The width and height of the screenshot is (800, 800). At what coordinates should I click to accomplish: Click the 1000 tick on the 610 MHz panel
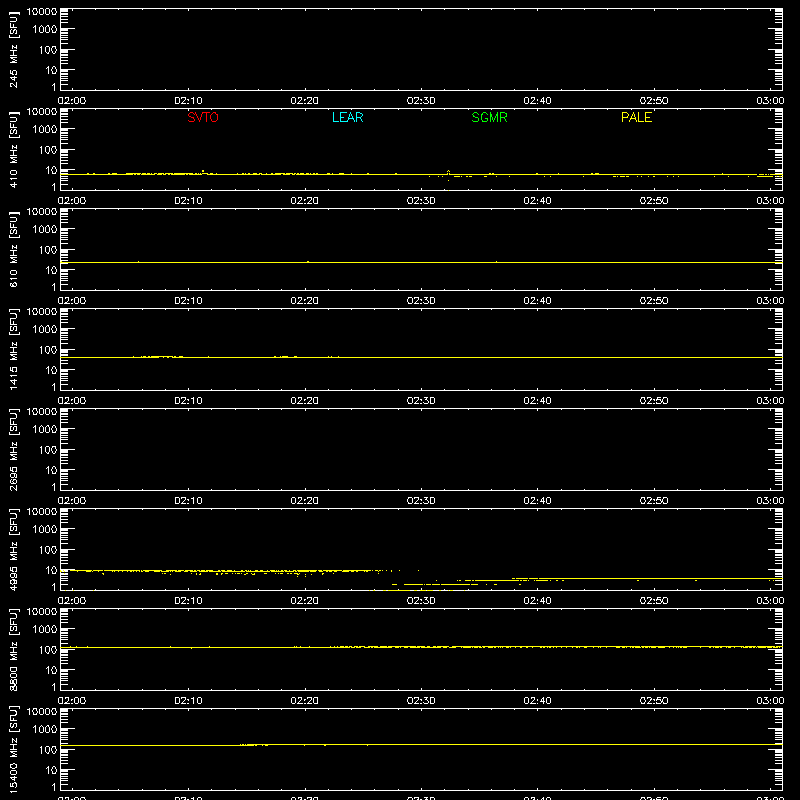pyautogui.click(x=44, y=230)
